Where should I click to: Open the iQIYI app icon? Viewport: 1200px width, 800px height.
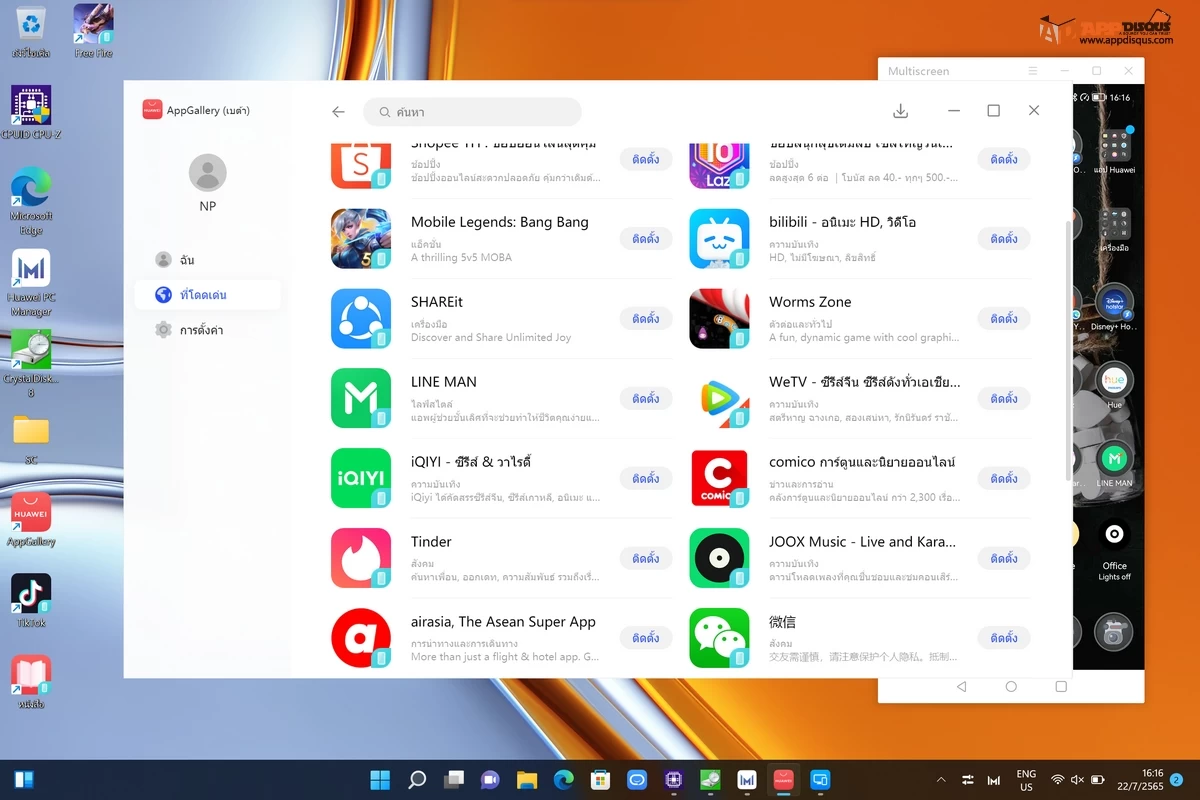click(x=361, y=478)
